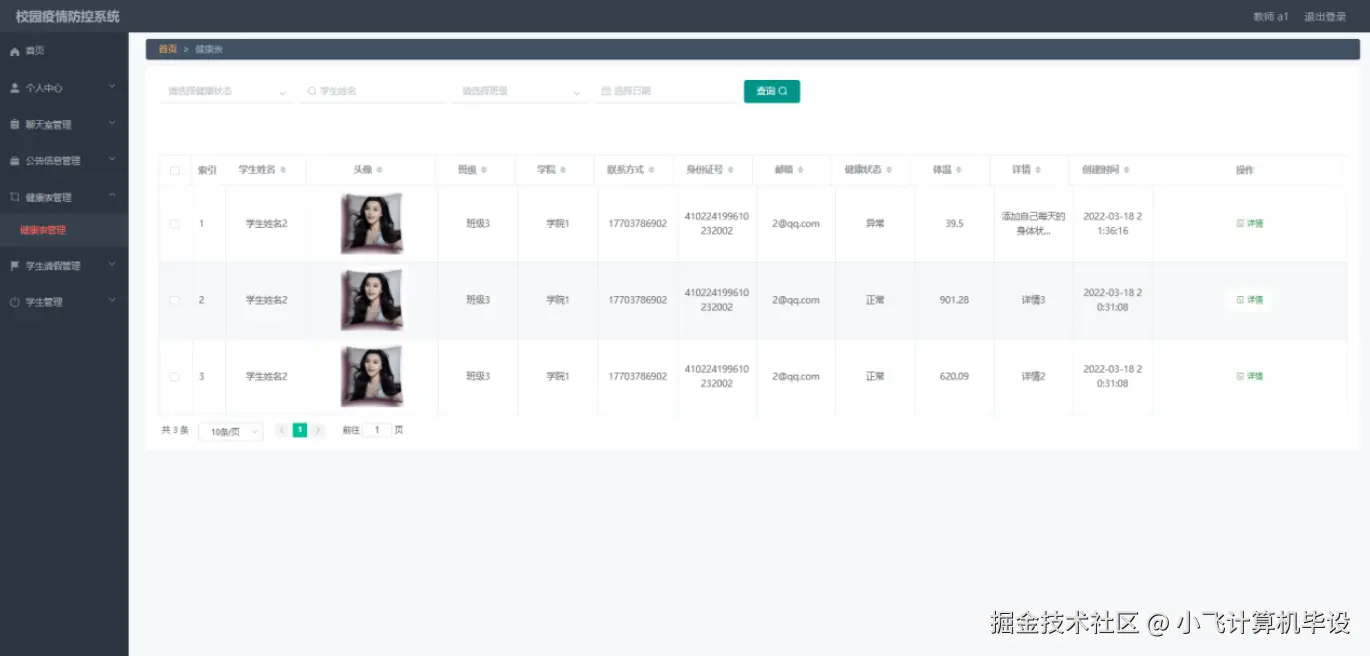Click the calendar icon in the date field
1370x656 pixels.
(x=606, y=91)
